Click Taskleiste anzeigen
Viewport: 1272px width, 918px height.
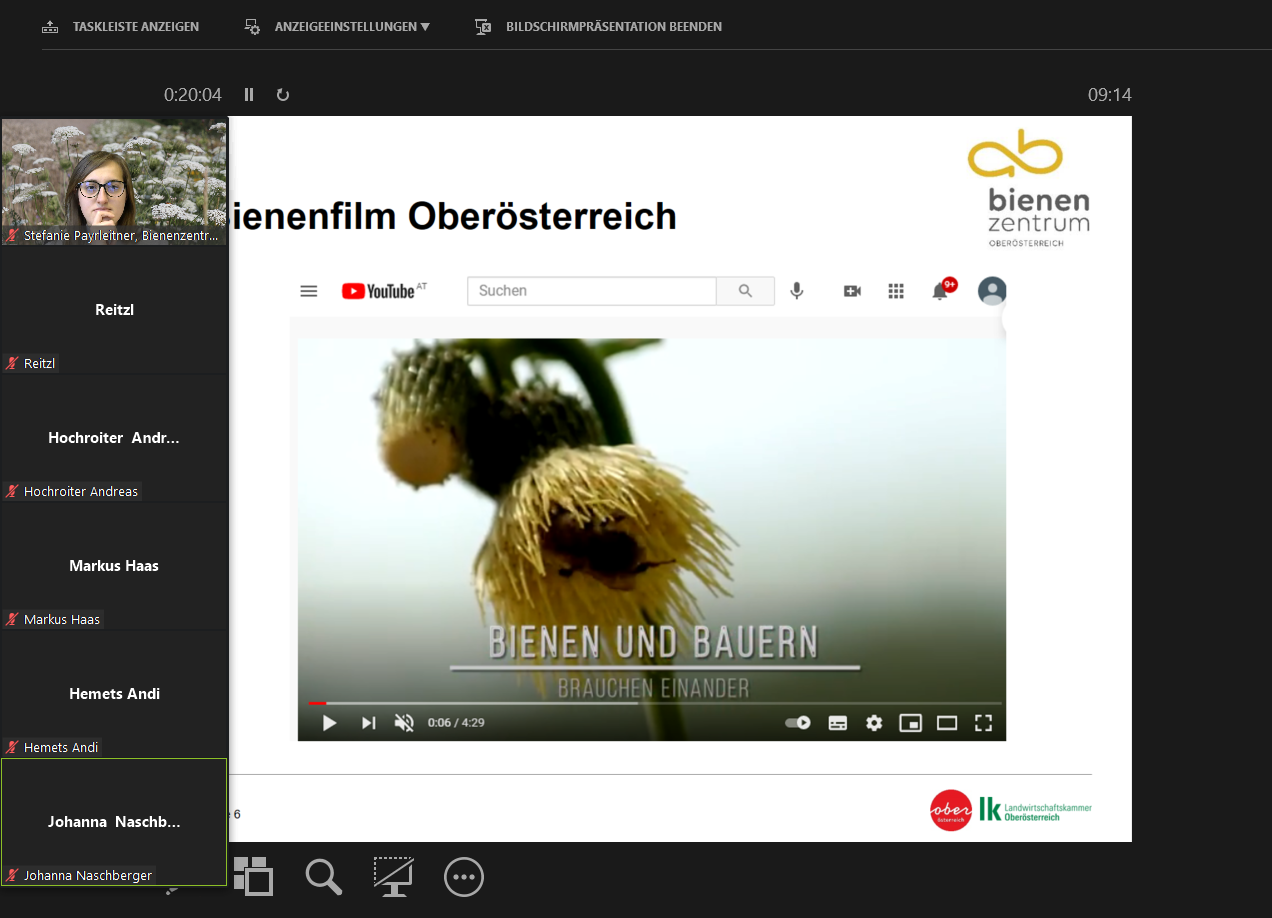tap(120, 26)
